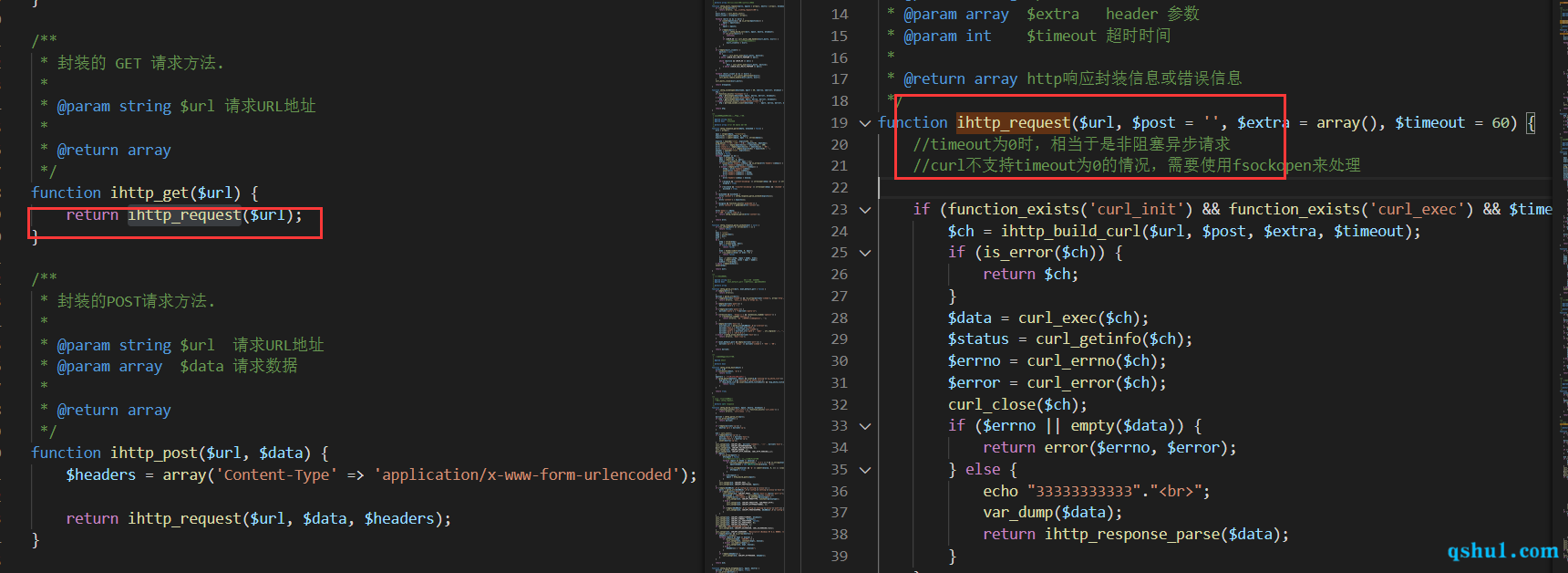Click ihttp_request in the right pane function definition

[x=1013, y=122]
